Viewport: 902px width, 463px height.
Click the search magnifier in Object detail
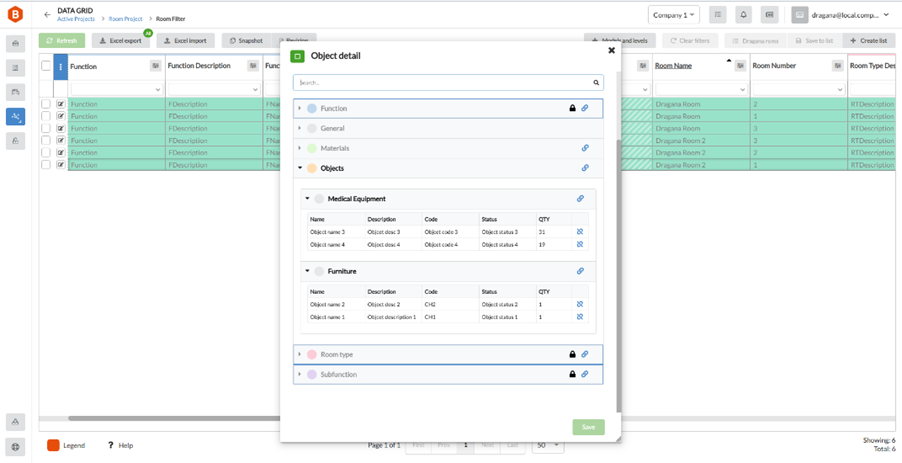[597, 83]
